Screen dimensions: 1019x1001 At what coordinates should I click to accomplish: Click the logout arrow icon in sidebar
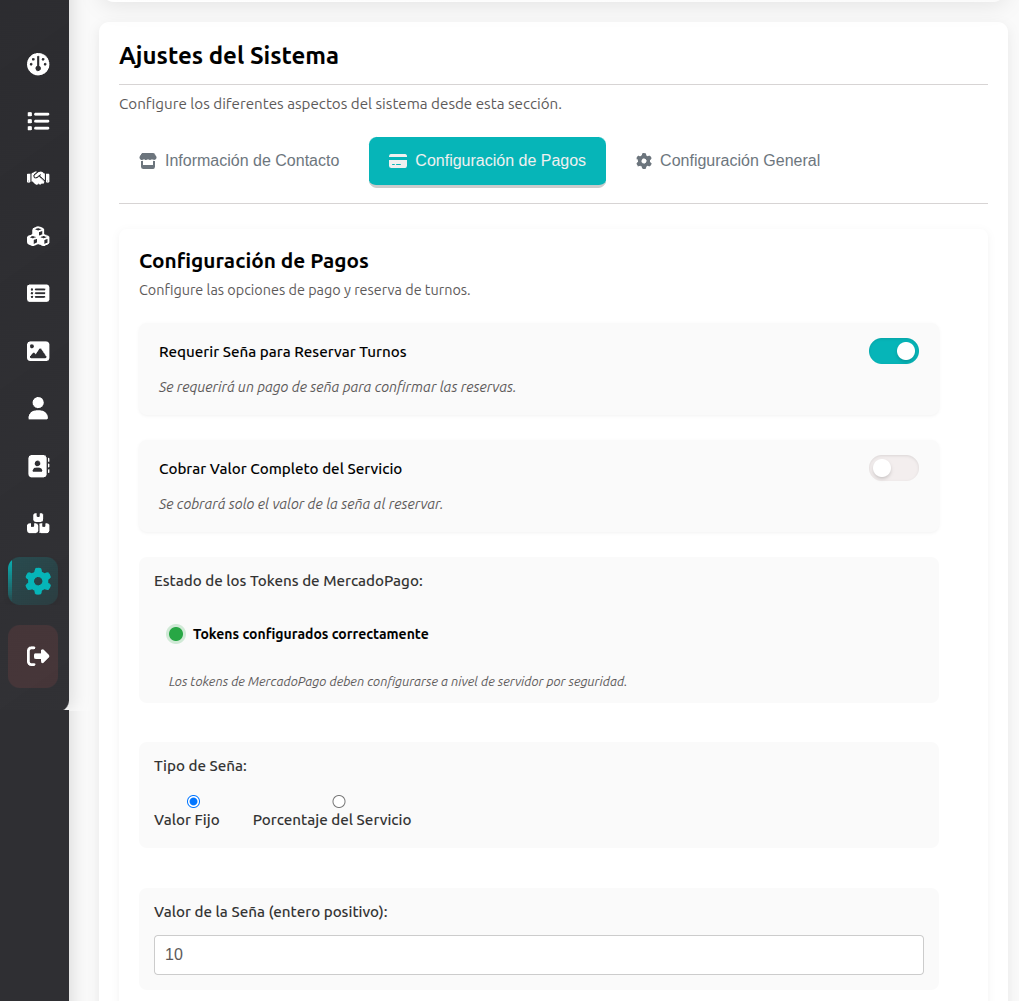[x=38, y=656]
